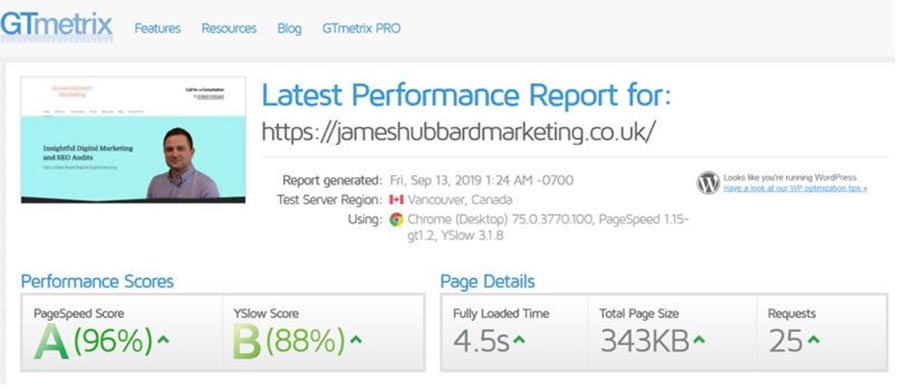
Task: Open the Resources menu item
Action: click(229, 28)
